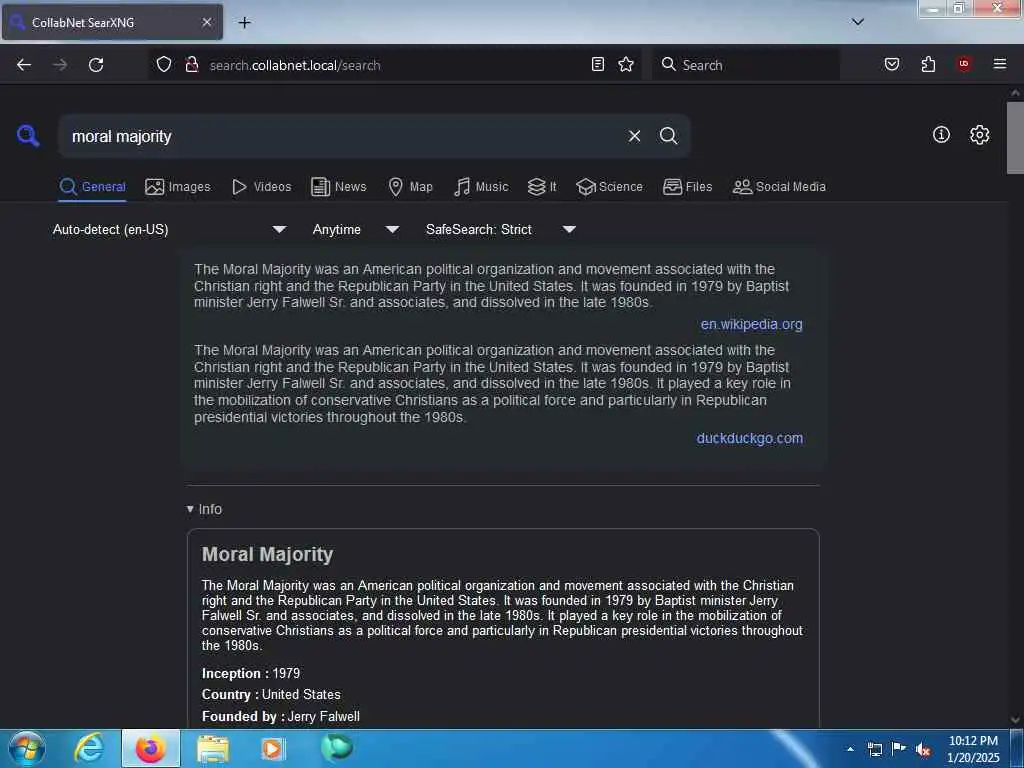
Task: Open the Files category tab
Action: point(687,187)
